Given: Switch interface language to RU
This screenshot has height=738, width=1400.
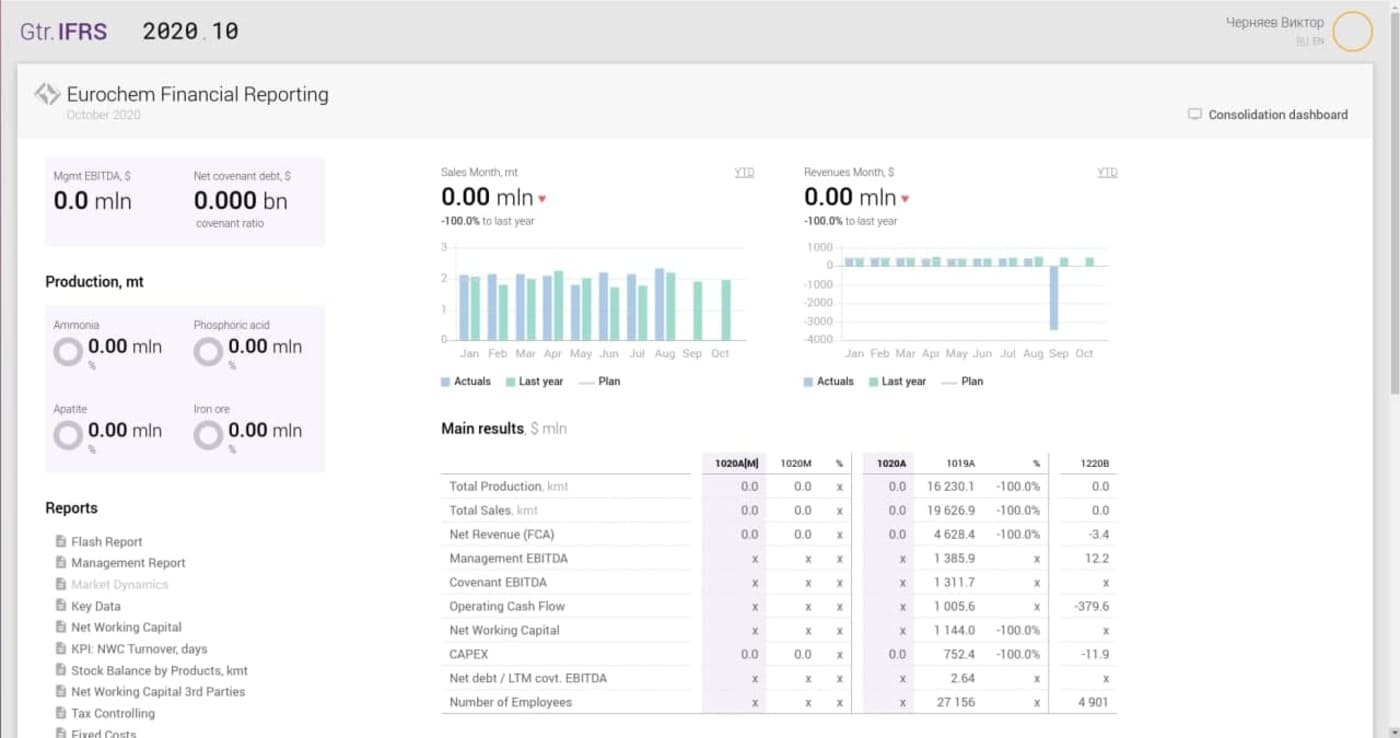Looking at the screenshot, I should pos(1302,41).
